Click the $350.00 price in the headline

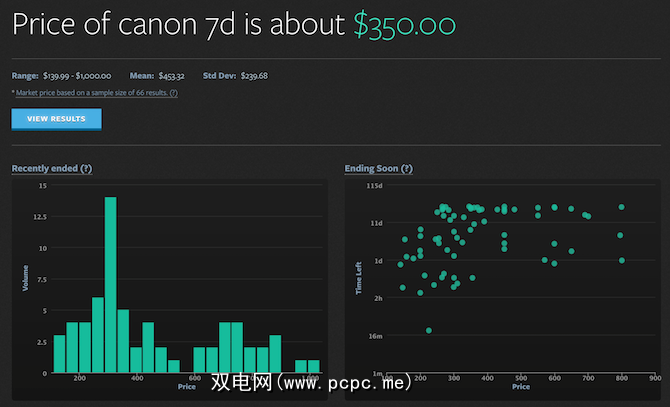tap(405, 25)
